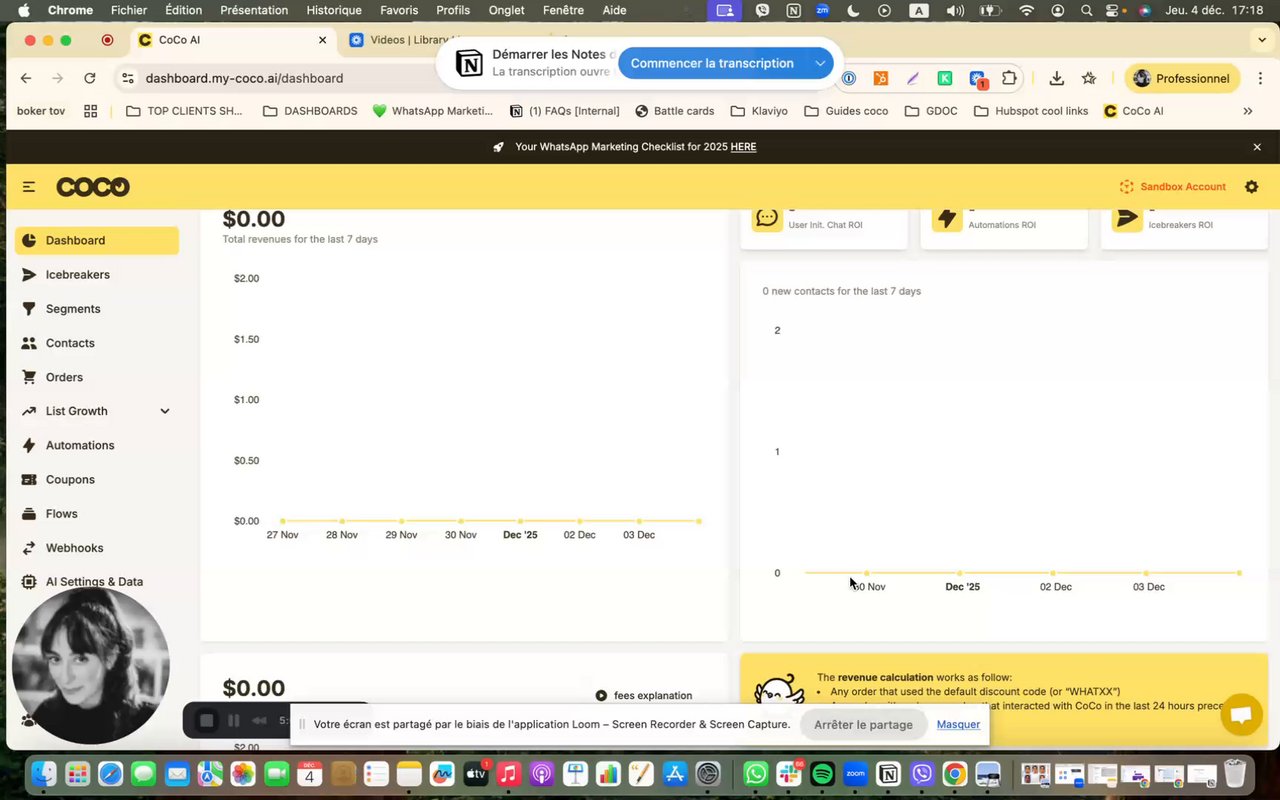This screenshot has width=1280, height=800.
Task: Click the address bar URL
Action: pyautogui.click(x=244, y=78)
